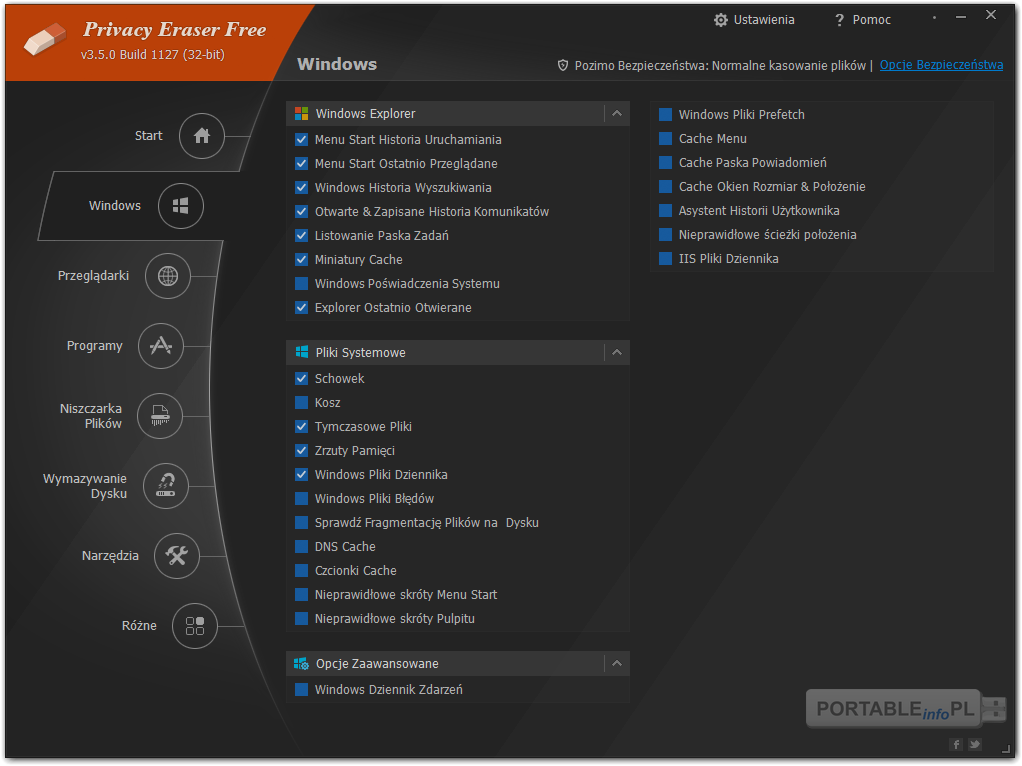Go to the Przeglądarki tab
The width and height of the screenshot is (1022, 766).
[93, 275]
